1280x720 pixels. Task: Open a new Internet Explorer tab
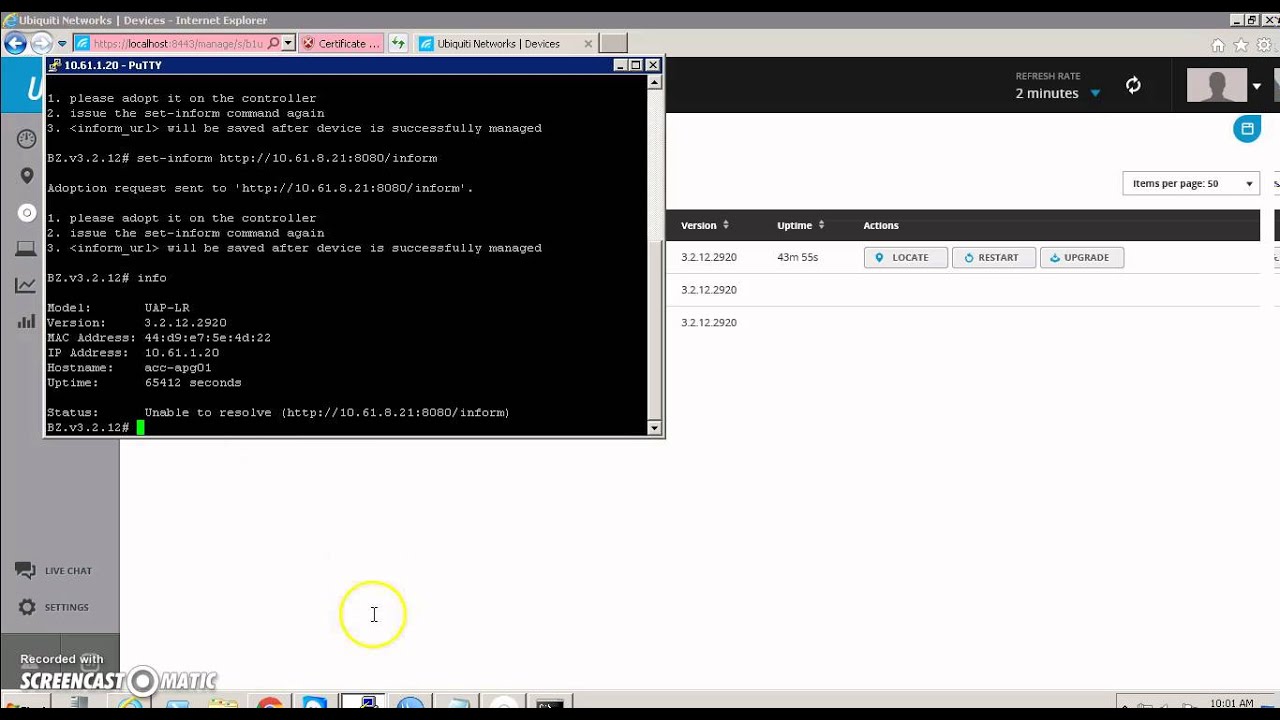(613, 43)
